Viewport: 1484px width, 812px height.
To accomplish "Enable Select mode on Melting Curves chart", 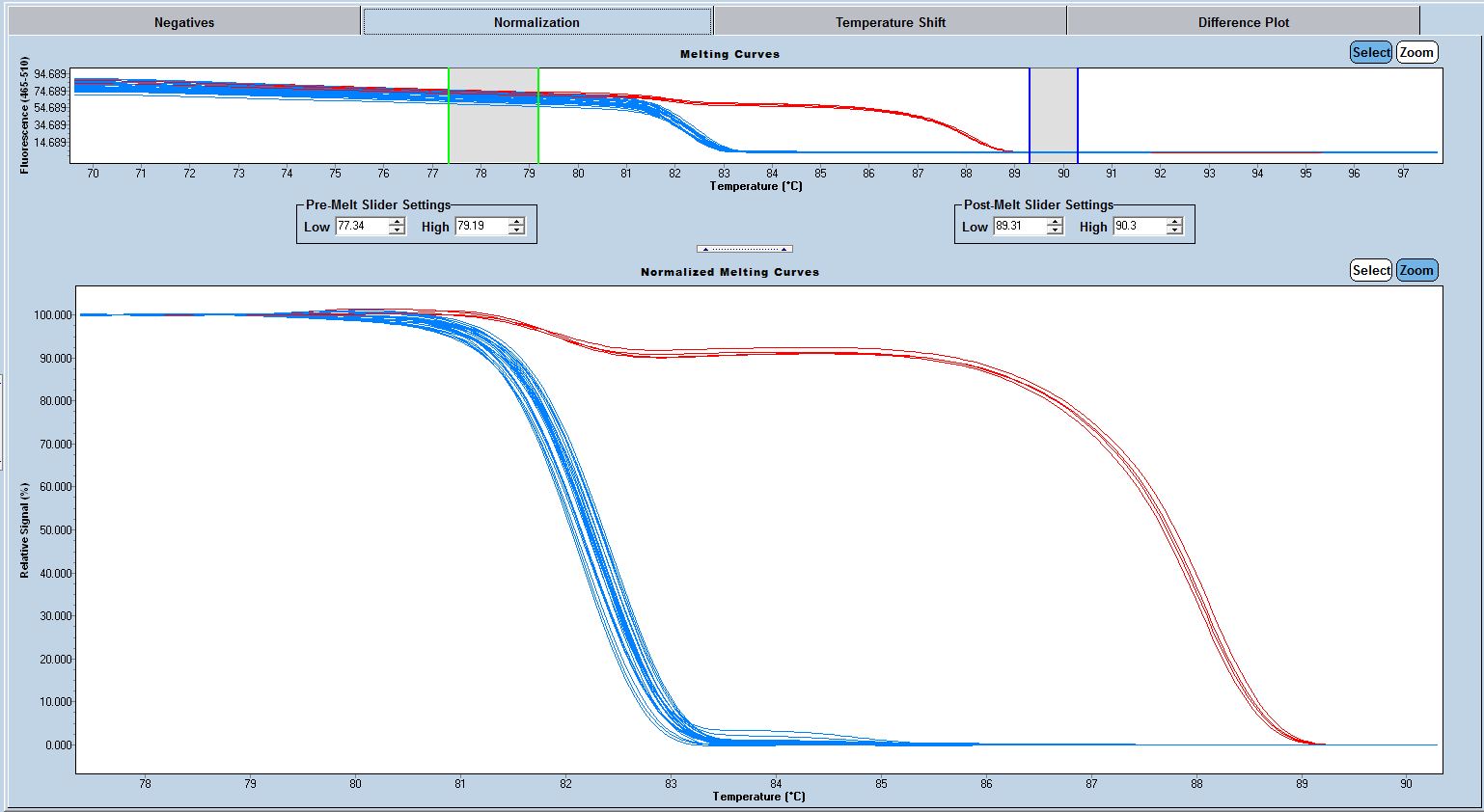I will coord(1370,52).
